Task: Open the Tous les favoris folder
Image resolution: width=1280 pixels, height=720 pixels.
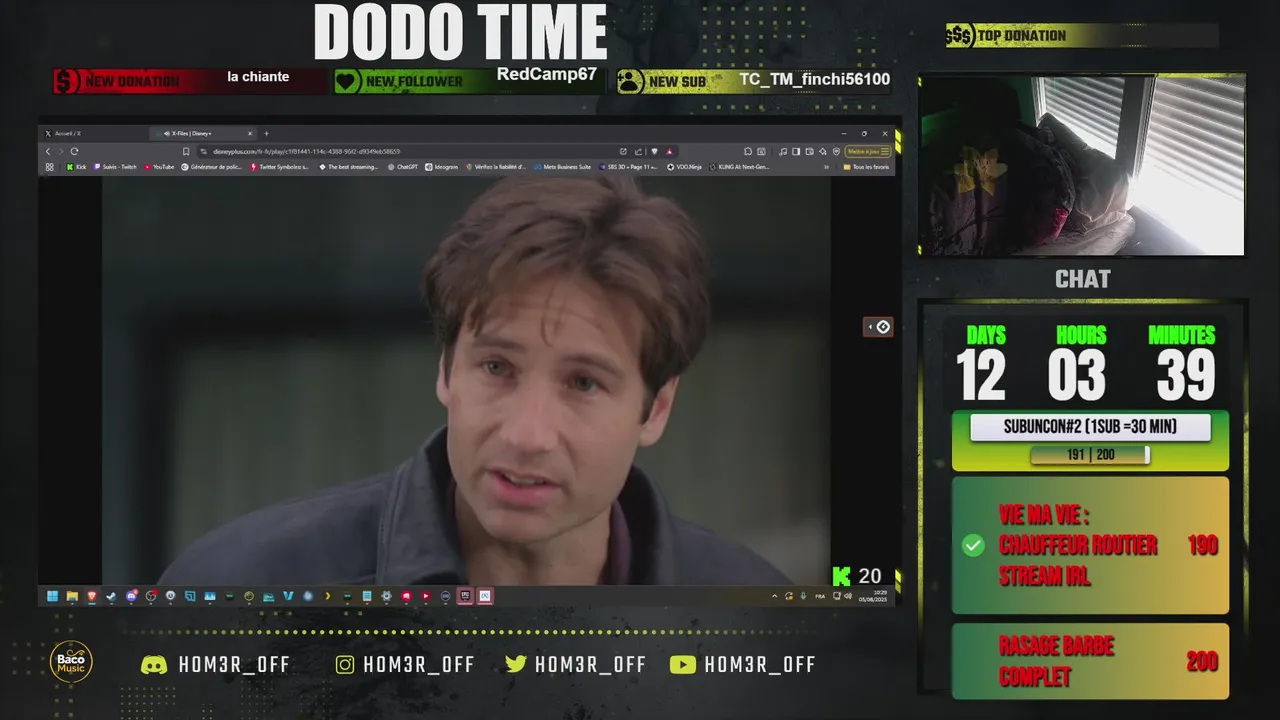Action: 866,167
